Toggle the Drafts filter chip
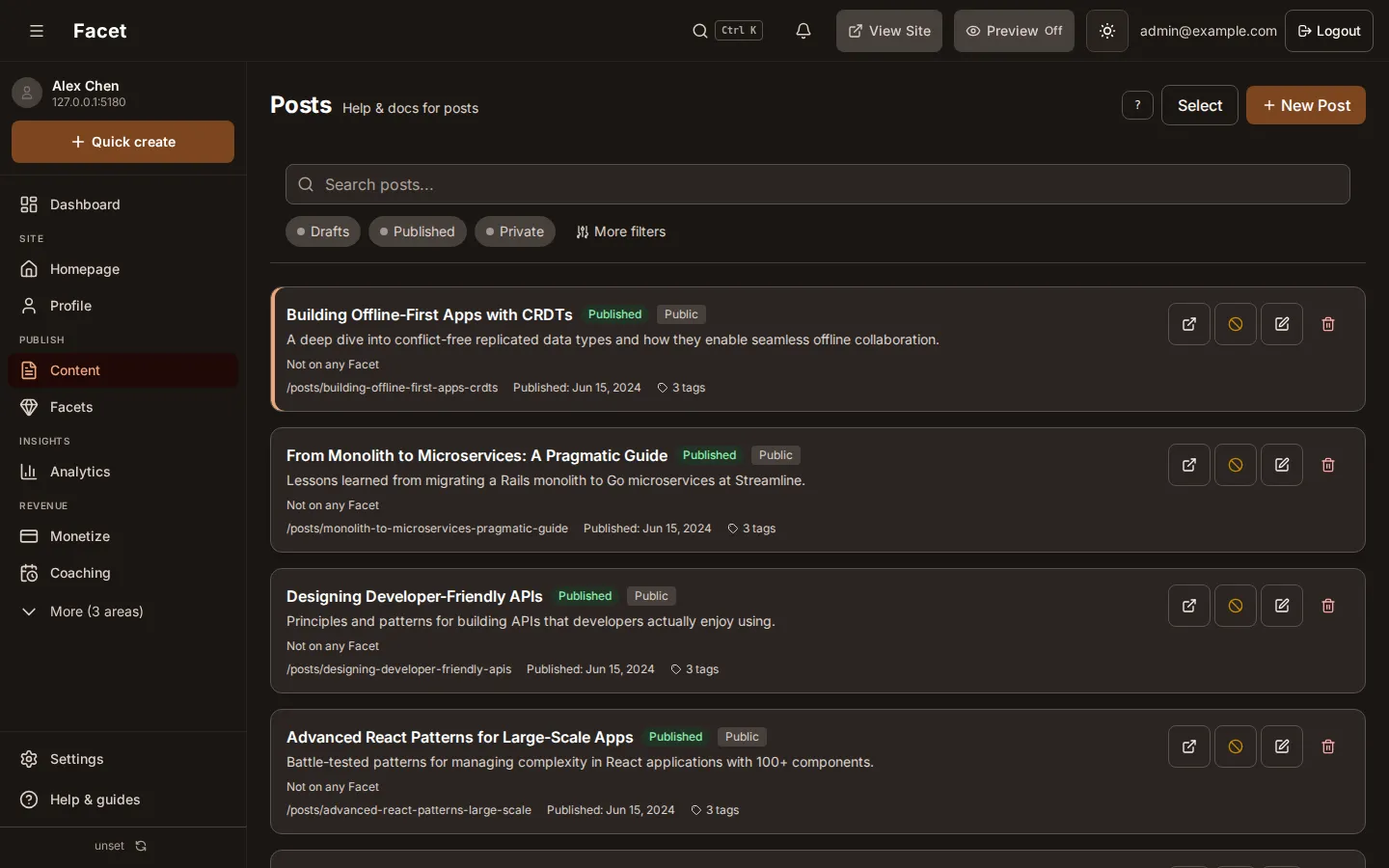This screenshot has height=868, width=1389. coord(323,231)
